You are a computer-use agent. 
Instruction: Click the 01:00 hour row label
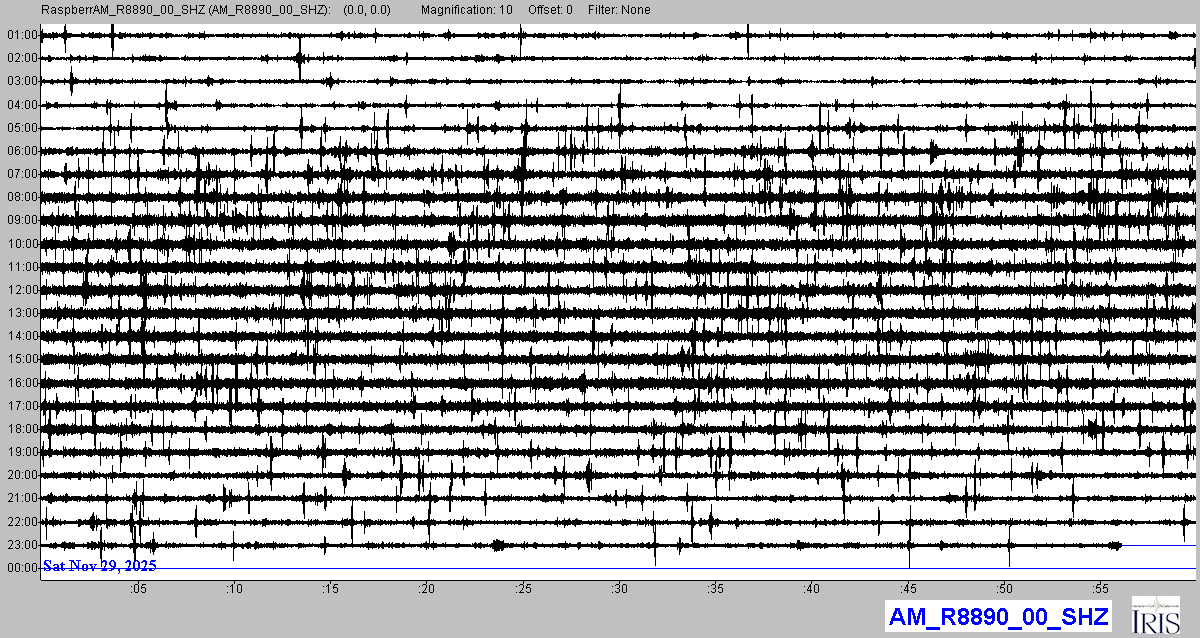click(x=21, y=35)
